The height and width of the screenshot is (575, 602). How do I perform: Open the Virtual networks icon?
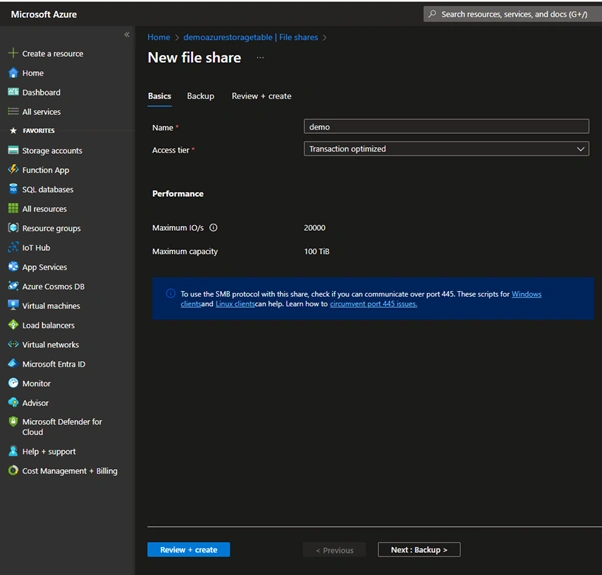(13, 344)
